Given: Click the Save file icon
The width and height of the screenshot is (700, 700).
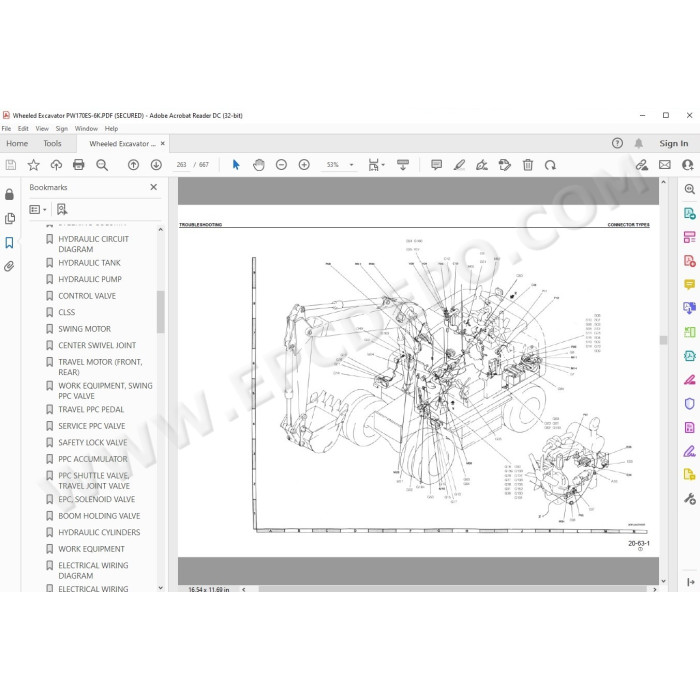Looking at the screenshot, I should click(x=11, y=165).
